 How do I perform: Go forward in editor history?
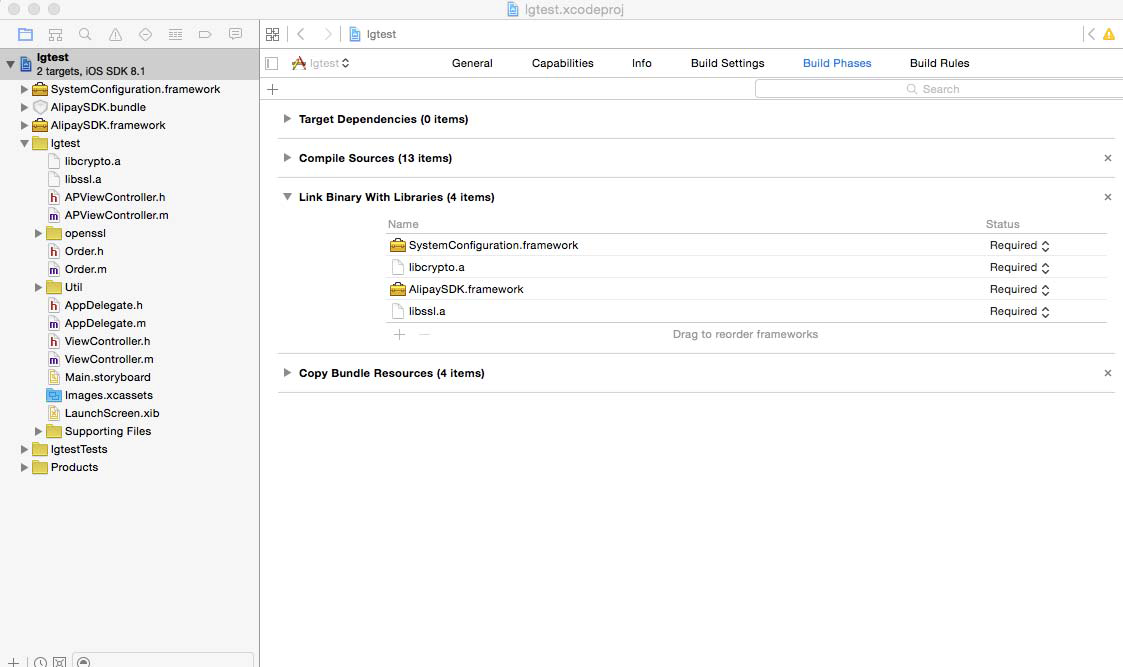pos(327,34)
